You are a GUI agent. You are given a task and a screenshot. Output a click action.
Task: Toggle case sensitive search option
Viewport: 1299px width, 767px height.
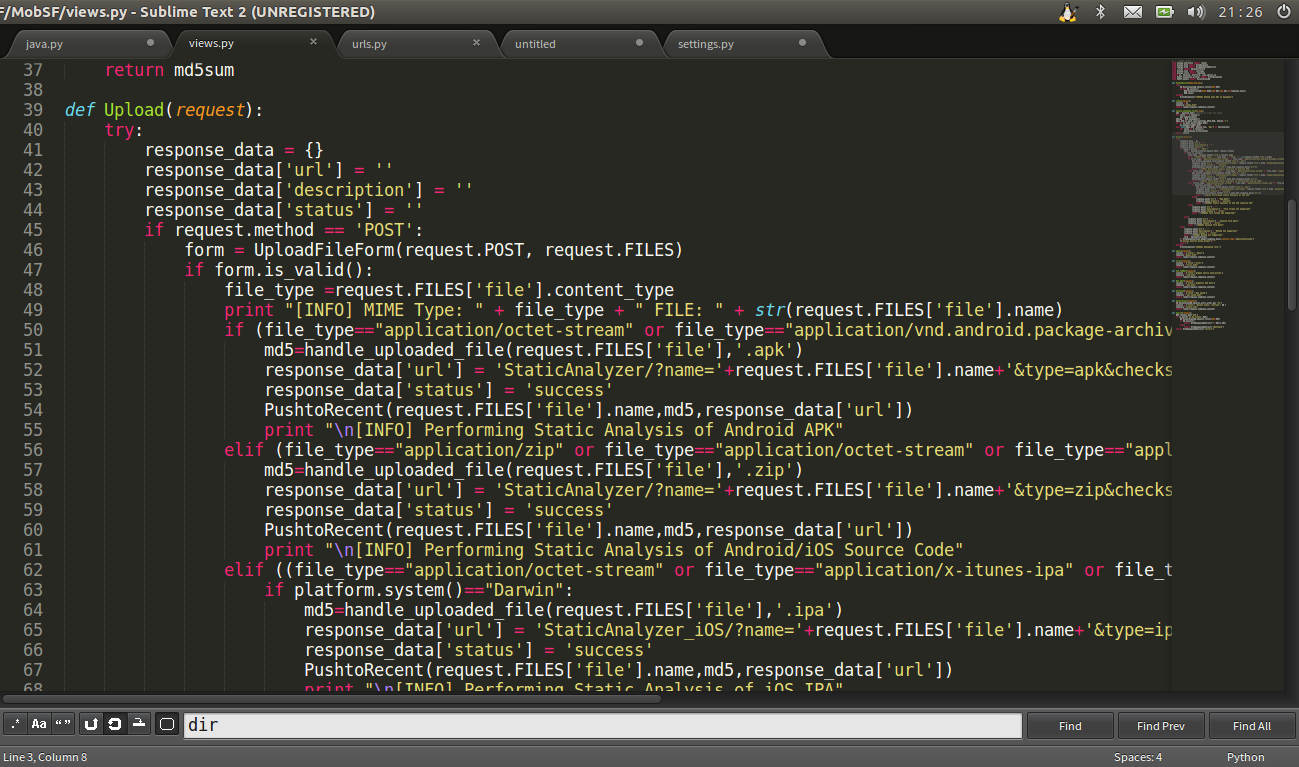(39, 725)
